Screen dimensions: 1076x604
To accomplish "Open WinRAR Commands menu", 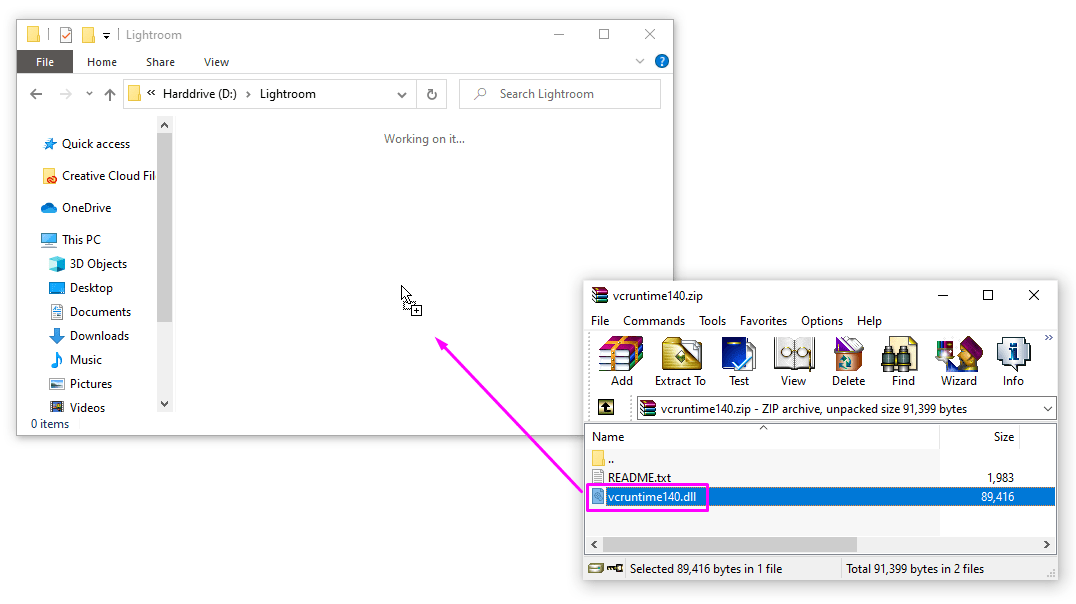I will (654, 321).
